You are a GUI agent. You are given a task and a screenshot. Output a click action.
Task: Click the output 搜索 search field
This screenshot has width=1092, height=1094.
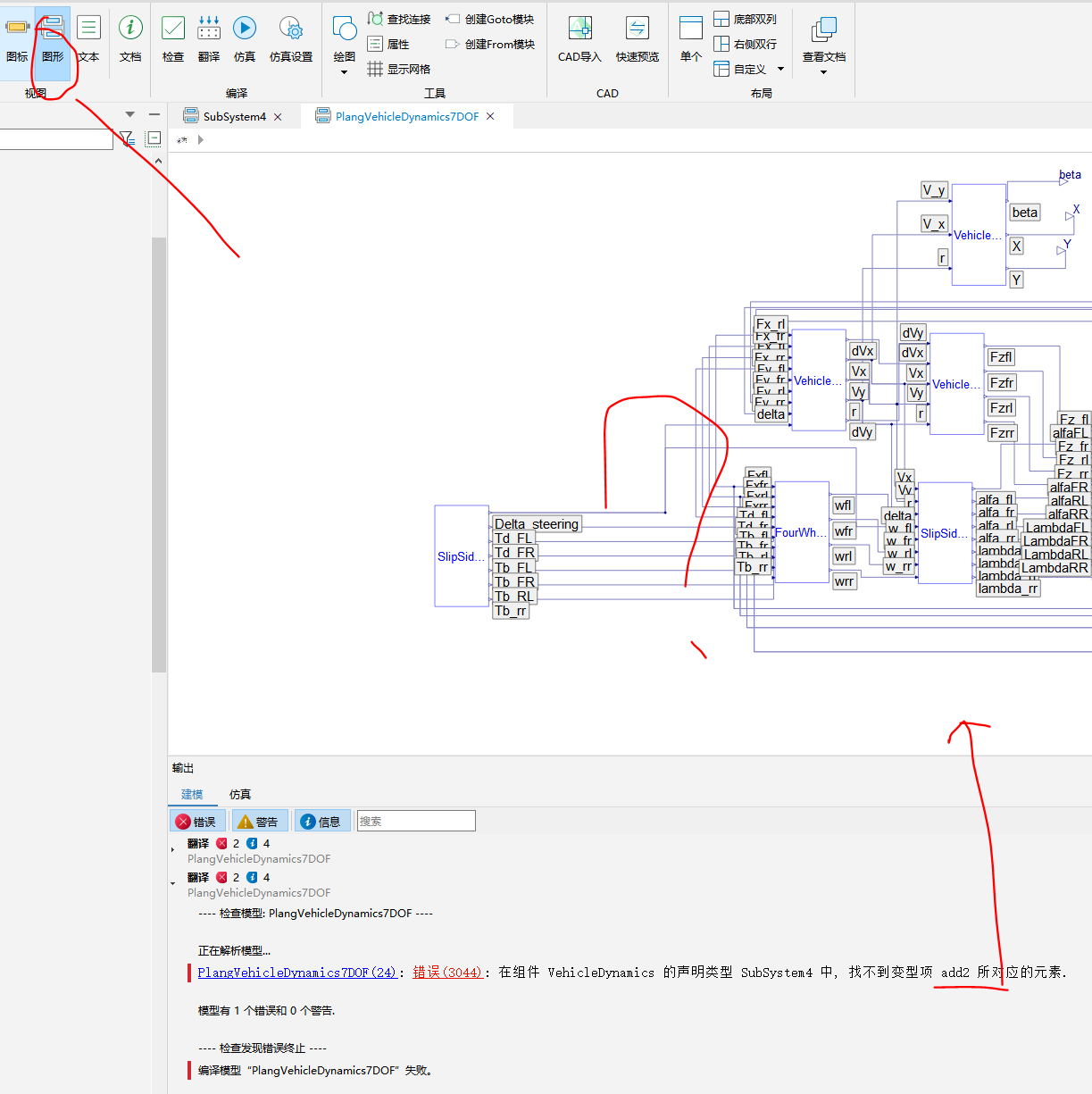pos(416,822)
